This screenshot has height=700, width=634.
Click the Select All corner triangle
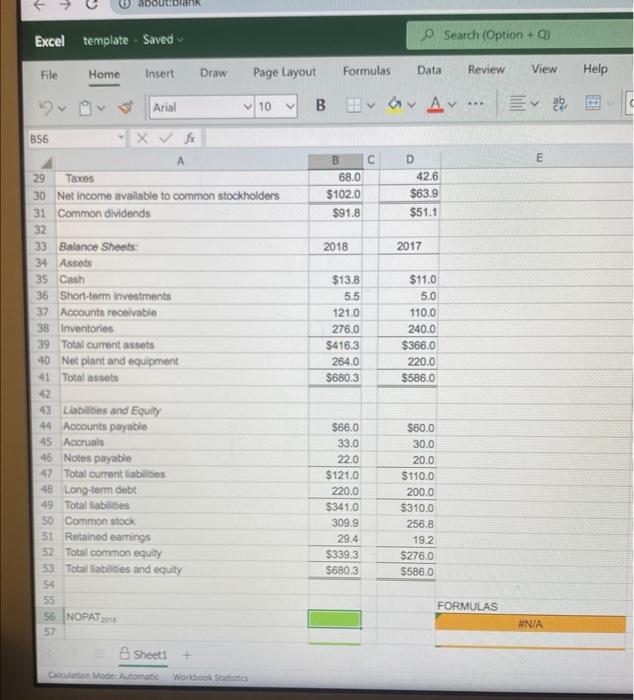[46, 163]
